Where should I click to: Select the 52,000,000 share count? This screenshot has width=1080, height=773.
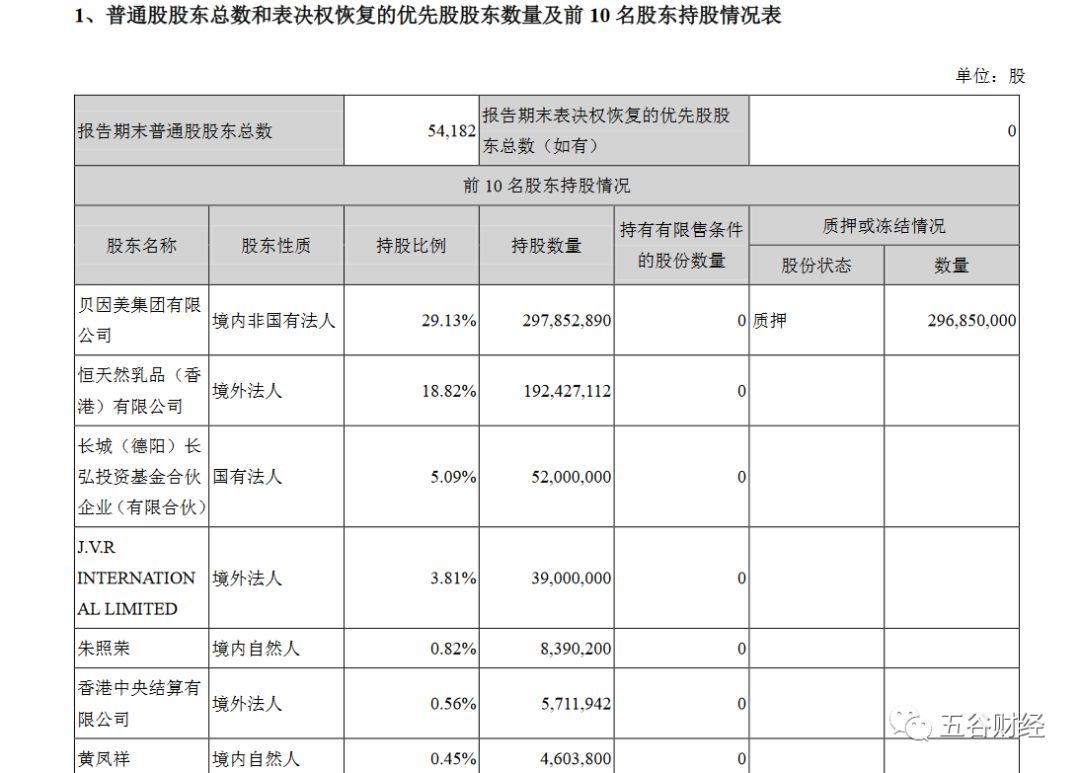click(x=571, y=477)
